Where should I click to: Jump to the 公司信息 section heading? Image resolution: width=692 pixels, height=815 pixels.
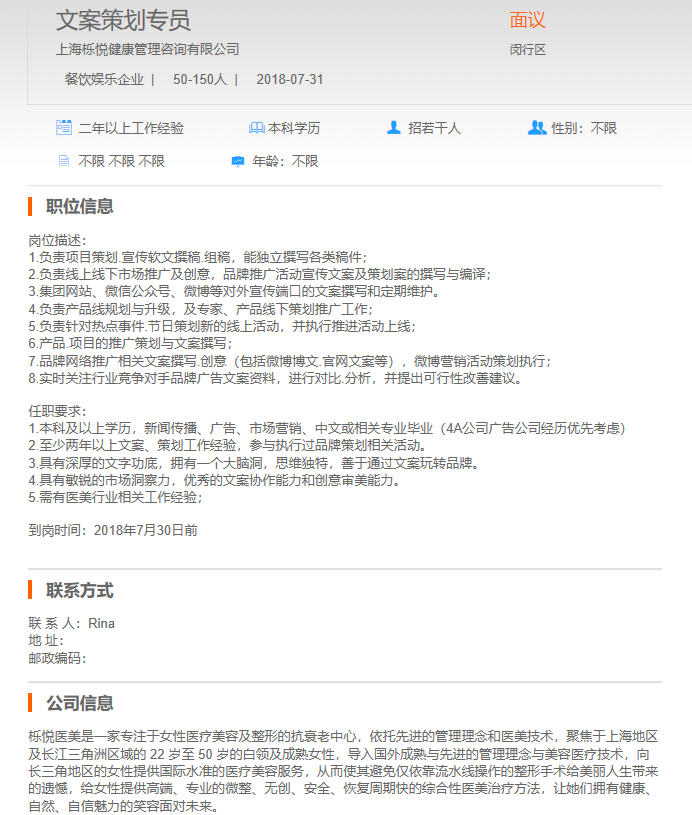click(x=80, y=703)
